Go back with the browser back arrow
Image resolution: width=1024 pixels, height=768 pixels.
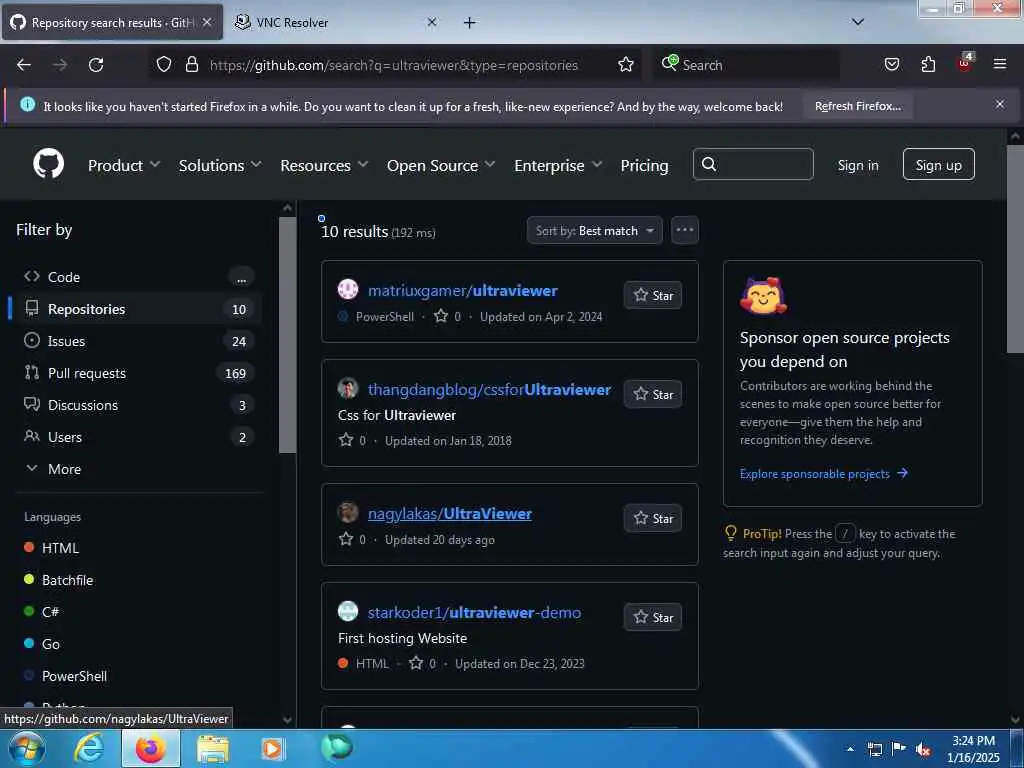pyautogui.click(x=24, y=65)
